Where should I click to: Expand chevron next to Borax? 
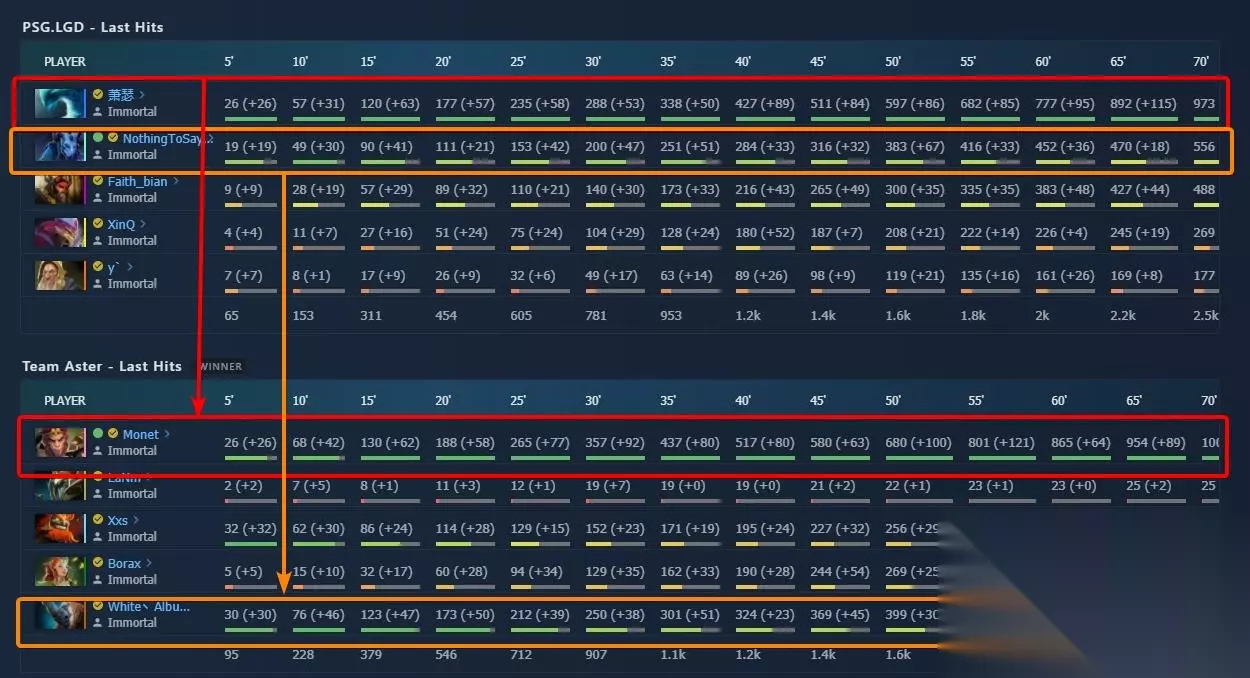pyautogui.click(x=150, y=563)
